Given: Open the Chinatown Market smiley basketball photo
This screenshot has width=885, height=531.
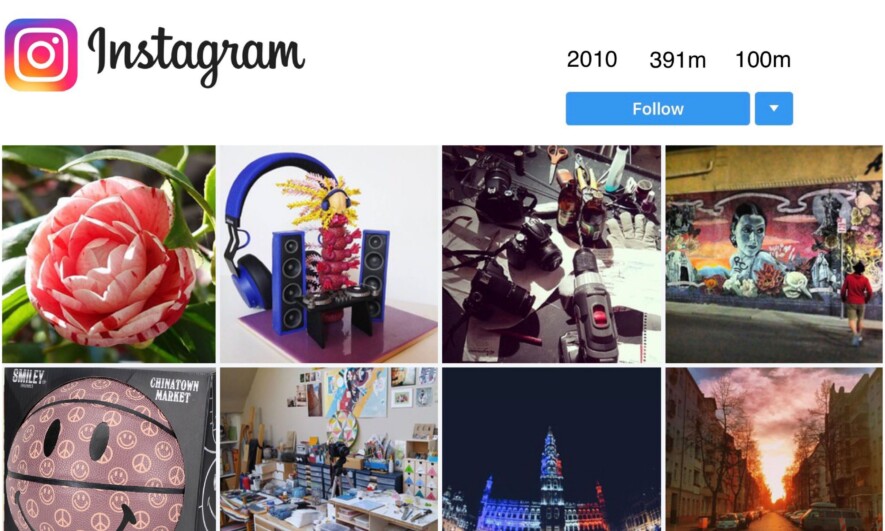Looking at the screenshot, I should [109, 449].
